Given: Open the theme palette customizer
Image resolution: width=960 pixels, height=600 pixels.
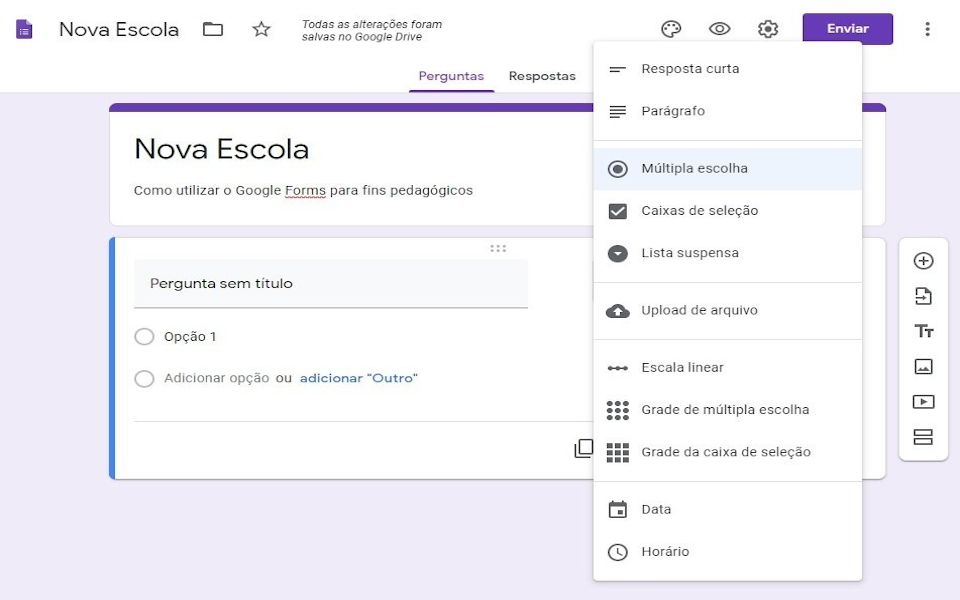Looking at the screenshot, I should [x=671, y=29].
